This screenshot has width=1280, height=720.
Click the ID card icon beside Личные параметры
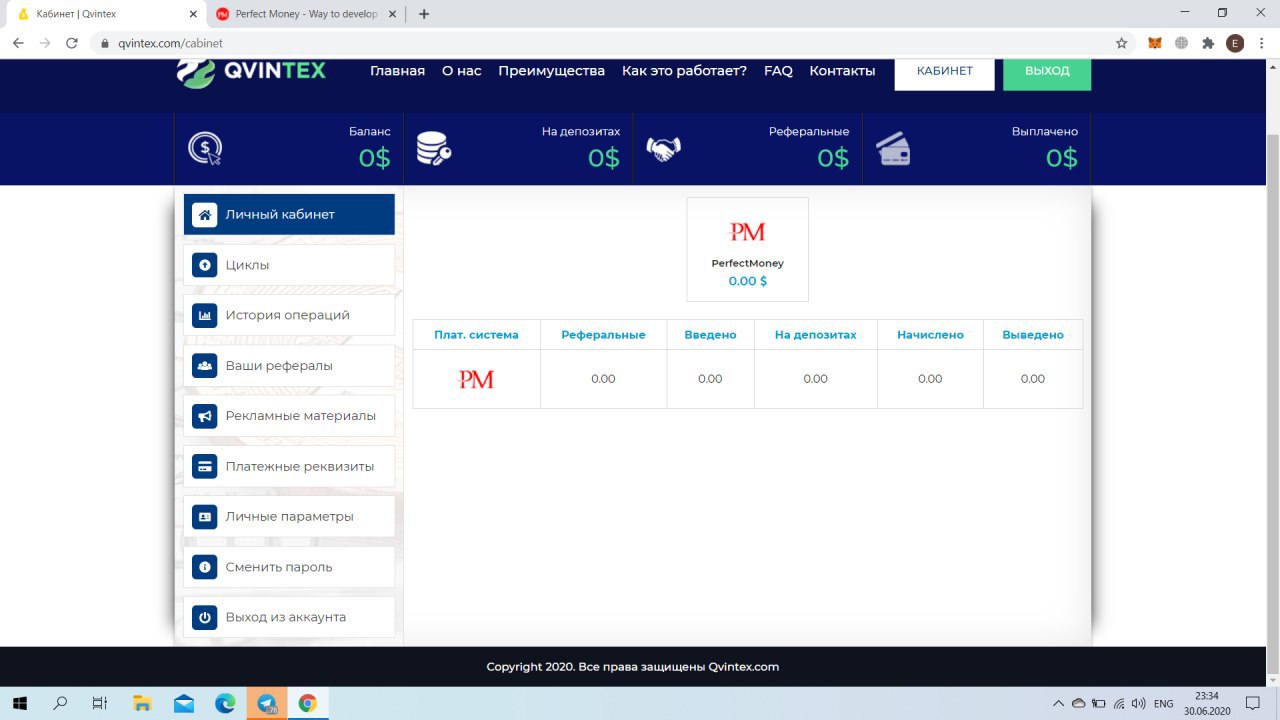pos(205,517)
